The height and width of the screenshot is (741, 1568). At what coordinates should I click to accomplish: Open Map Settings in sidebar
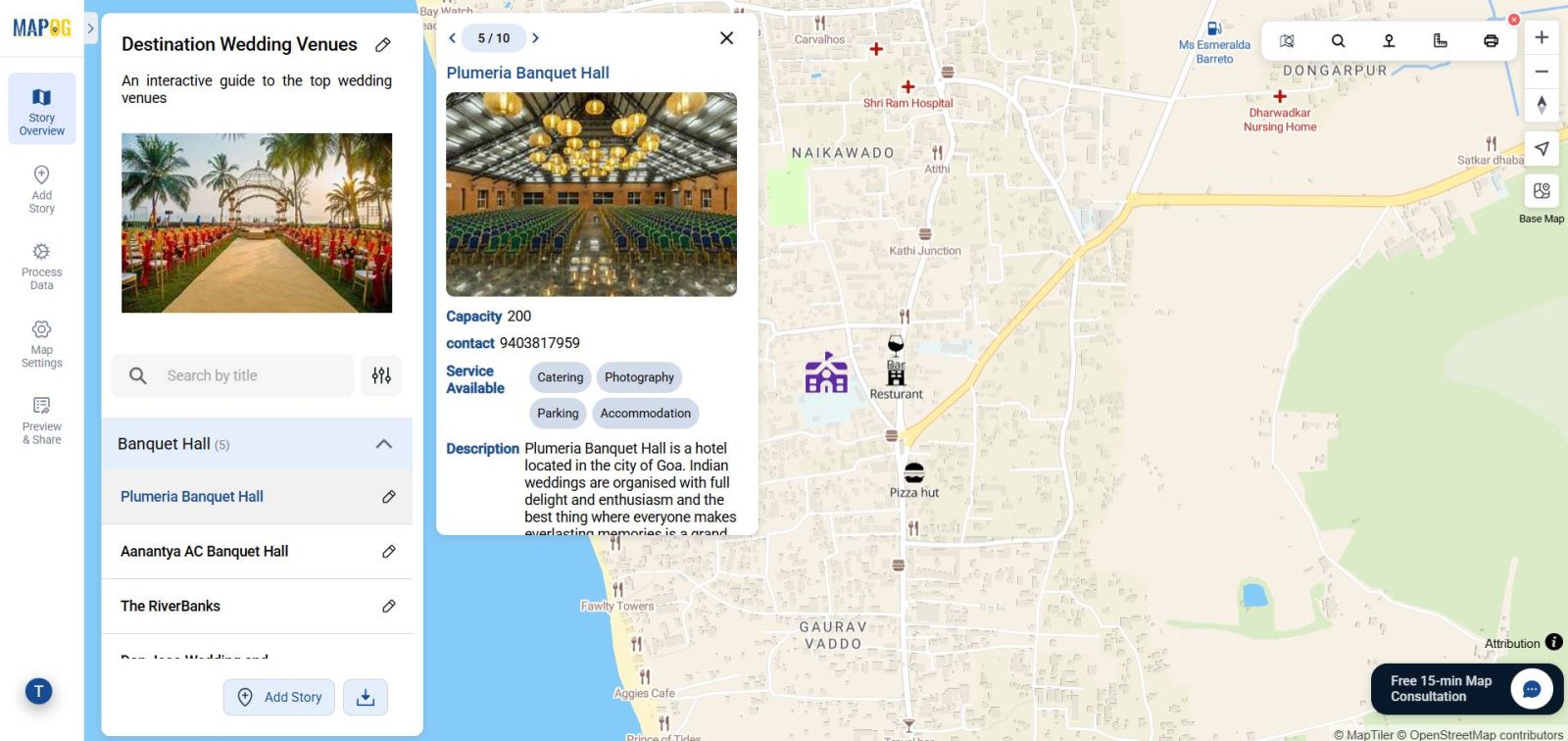pyautogui.click(x=42, y=343)
